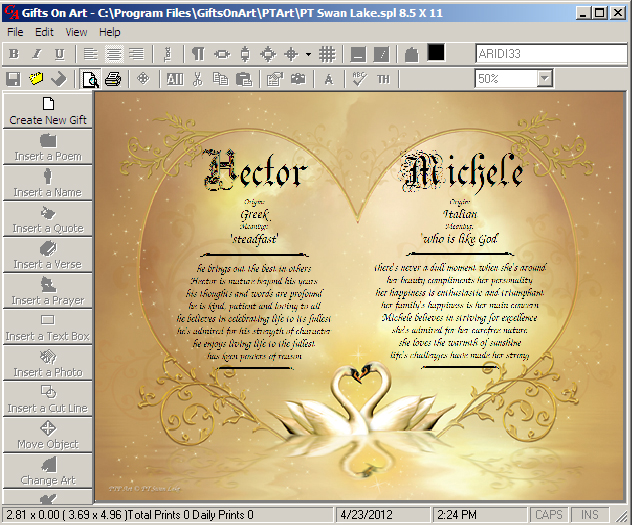Viewport: 632px width, 525px height.
Task: Click Insert a Poem
Action: pos(48,147)
